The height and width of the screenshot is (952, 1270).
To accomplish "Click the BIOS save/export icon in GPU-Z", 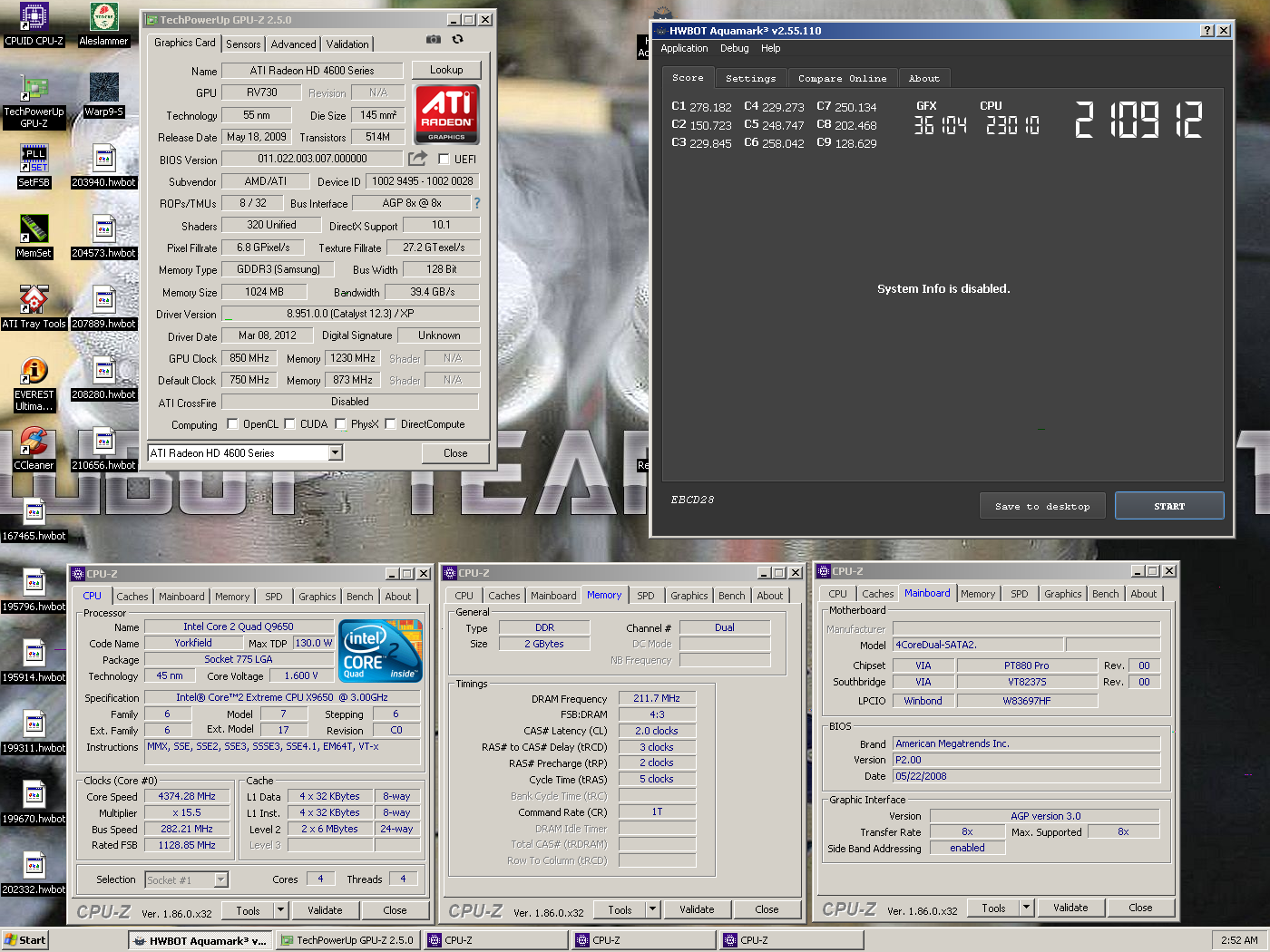I will click(417, 159).
